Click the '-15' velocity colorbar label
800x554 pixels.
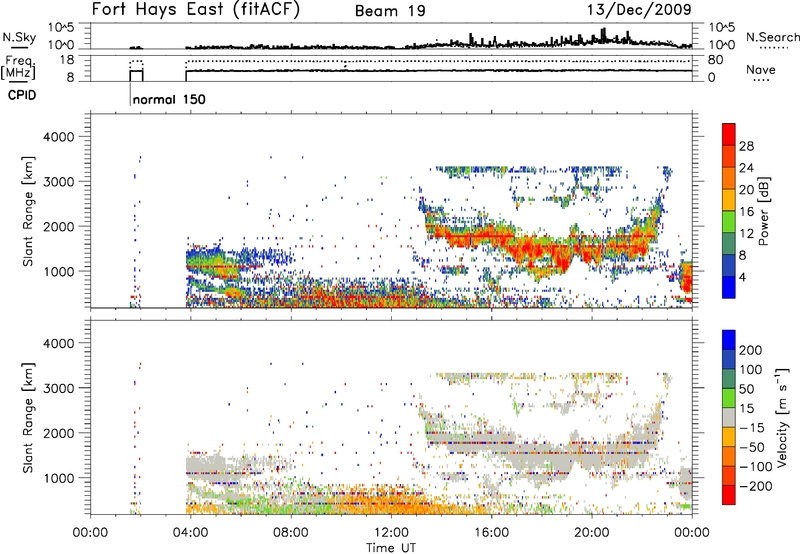(x=751, y=427)
